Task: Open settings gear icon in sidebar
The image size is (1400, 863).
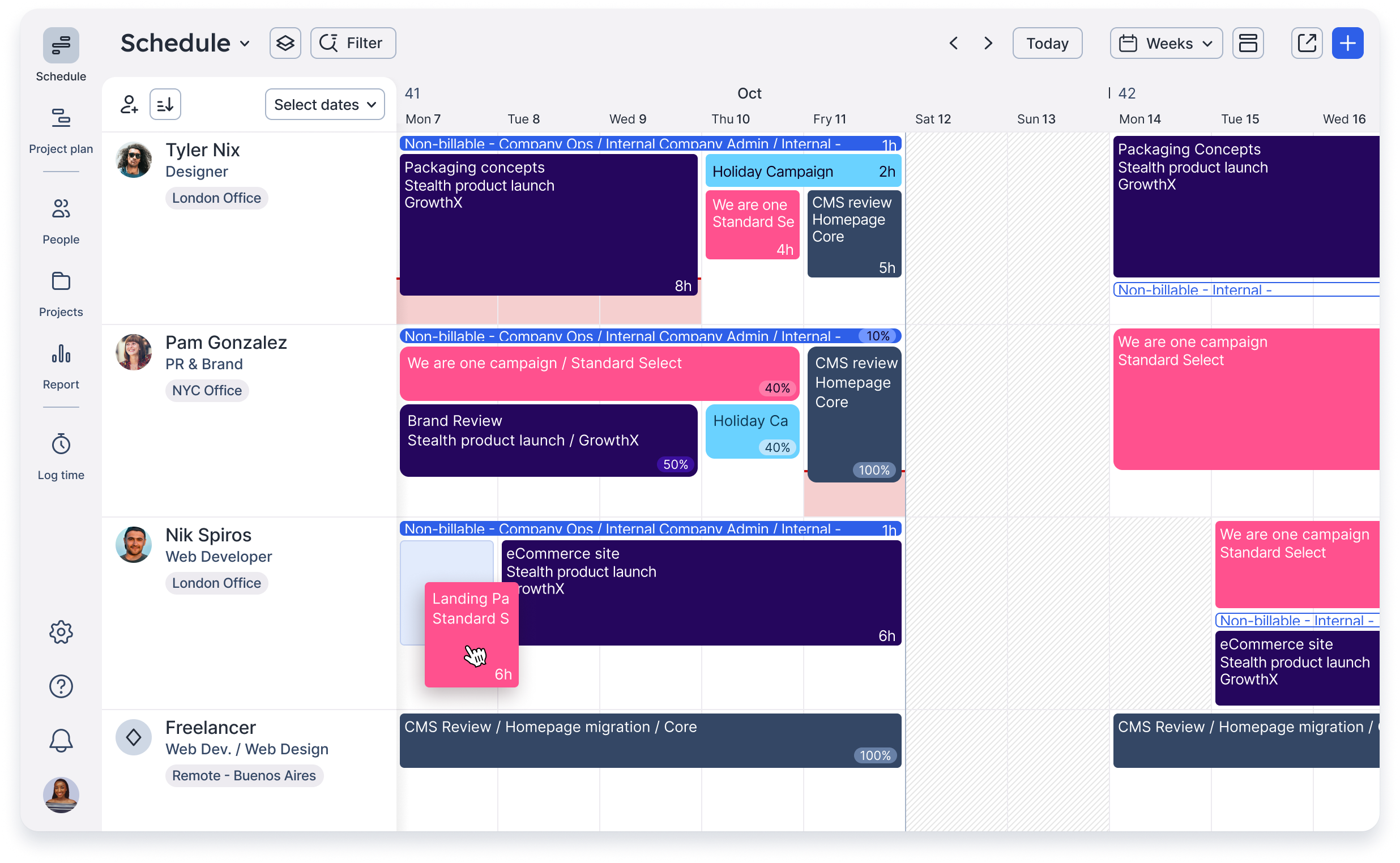Action: (x=61, y=633)
